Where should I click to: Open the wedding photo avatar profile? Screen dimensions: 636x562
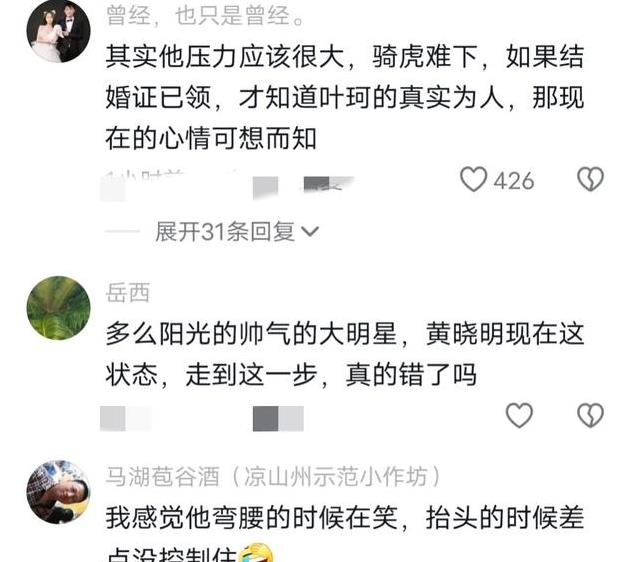tap(58, 30)
